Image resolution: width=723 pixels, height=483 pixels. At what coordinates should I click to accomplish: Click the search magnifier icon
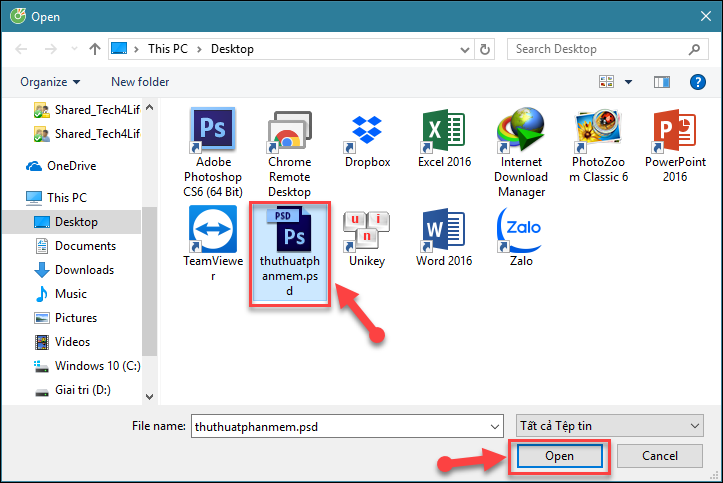tap(694, 49)
